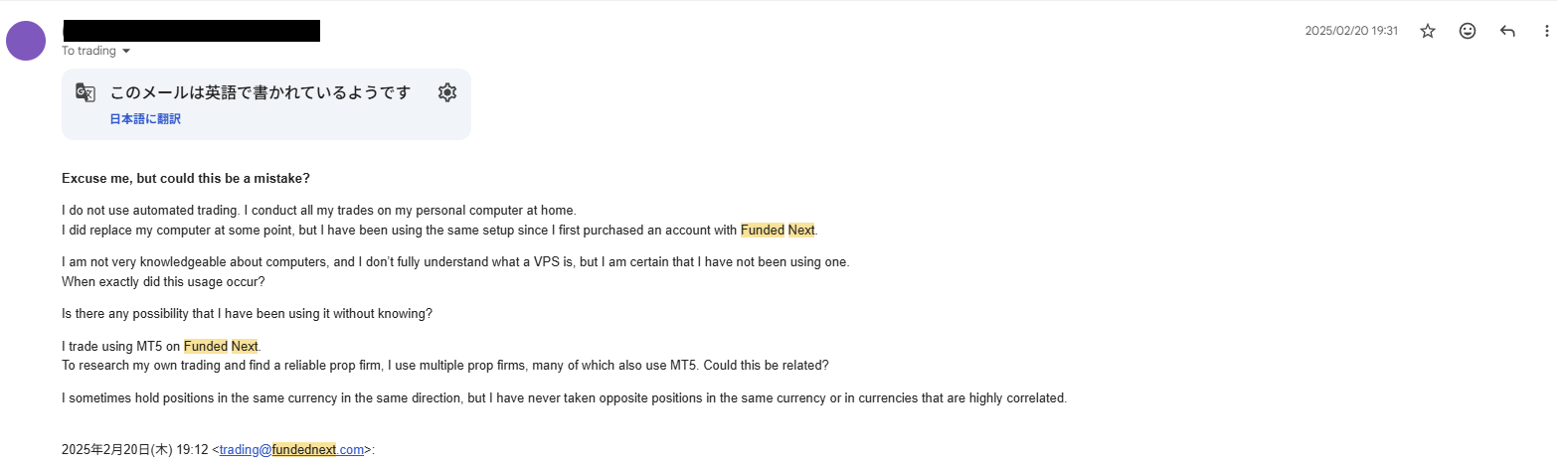Click the Google Translate icon in banner
Screen dimensions: 1568x469
[86, 93]
